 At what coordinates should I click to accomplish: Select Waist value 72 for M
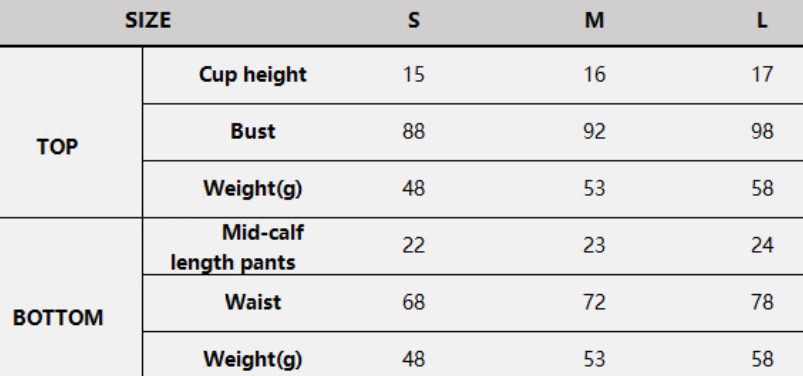coord(594,302)
